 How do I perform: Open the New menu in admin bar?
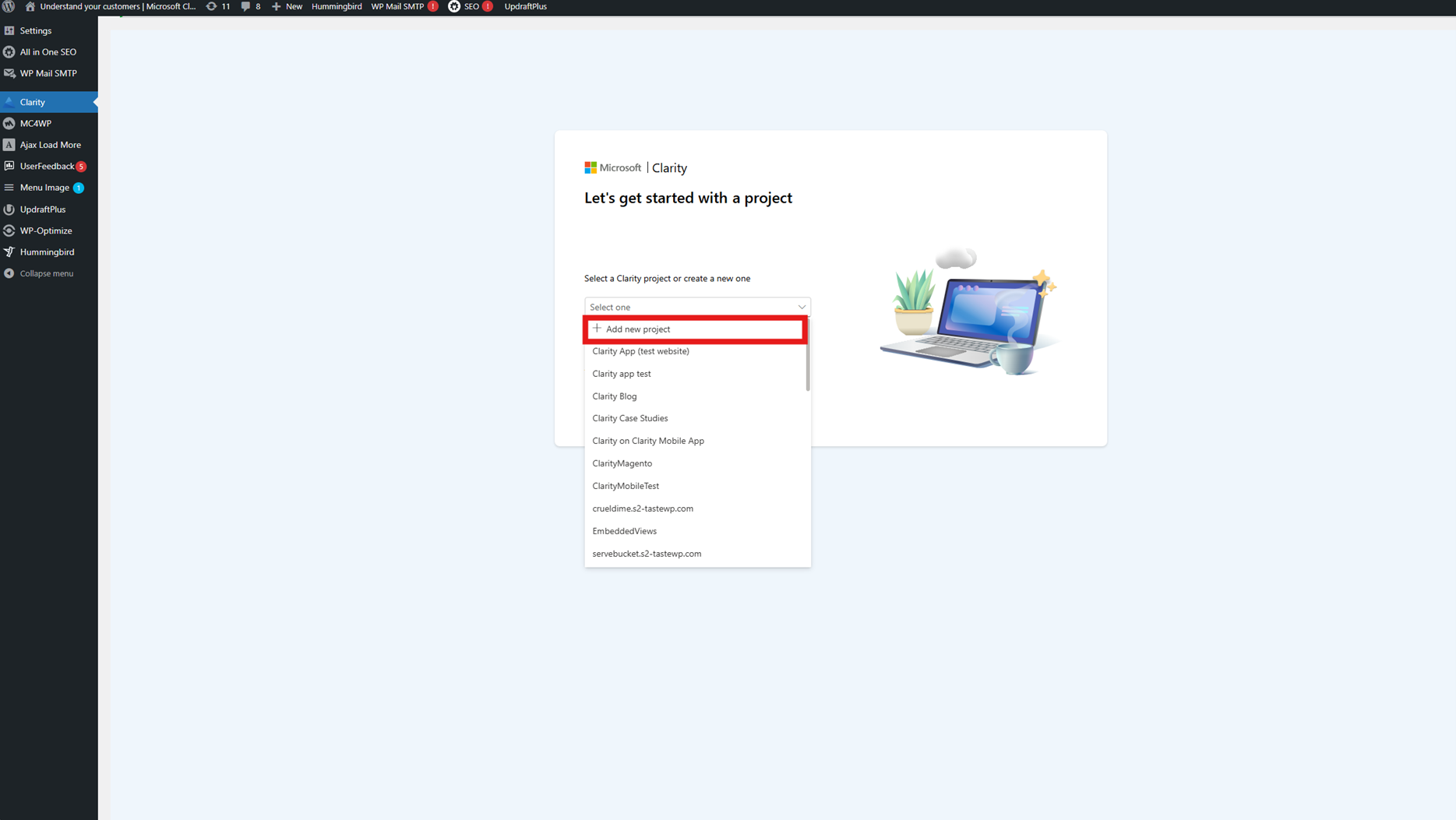tap(286, 6)
